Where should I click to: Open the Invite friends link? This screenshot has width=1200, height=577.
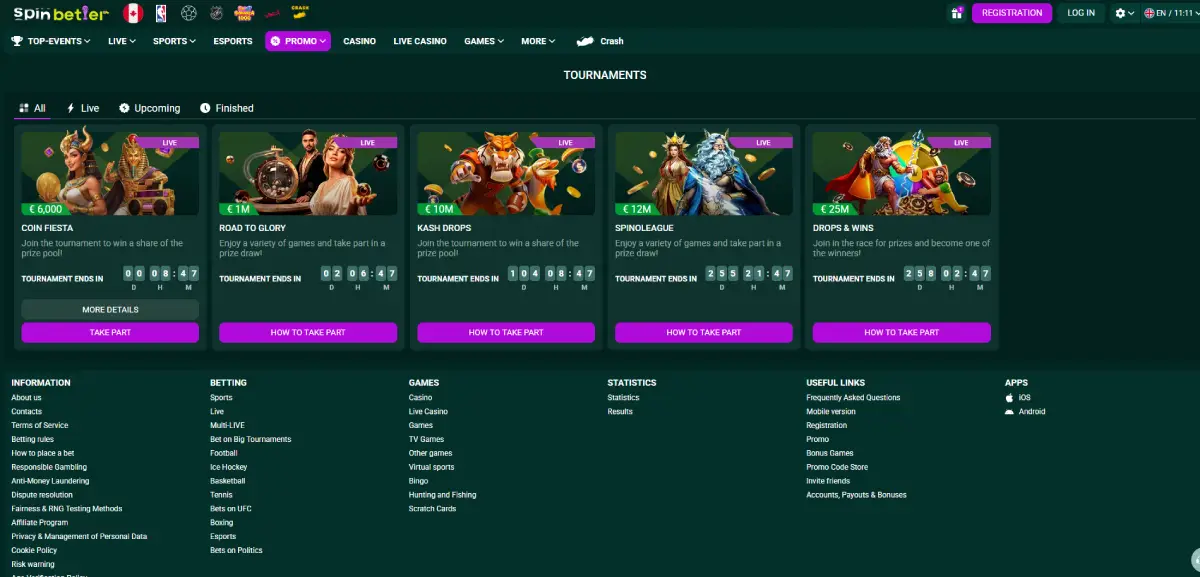(x=828, y=481)
